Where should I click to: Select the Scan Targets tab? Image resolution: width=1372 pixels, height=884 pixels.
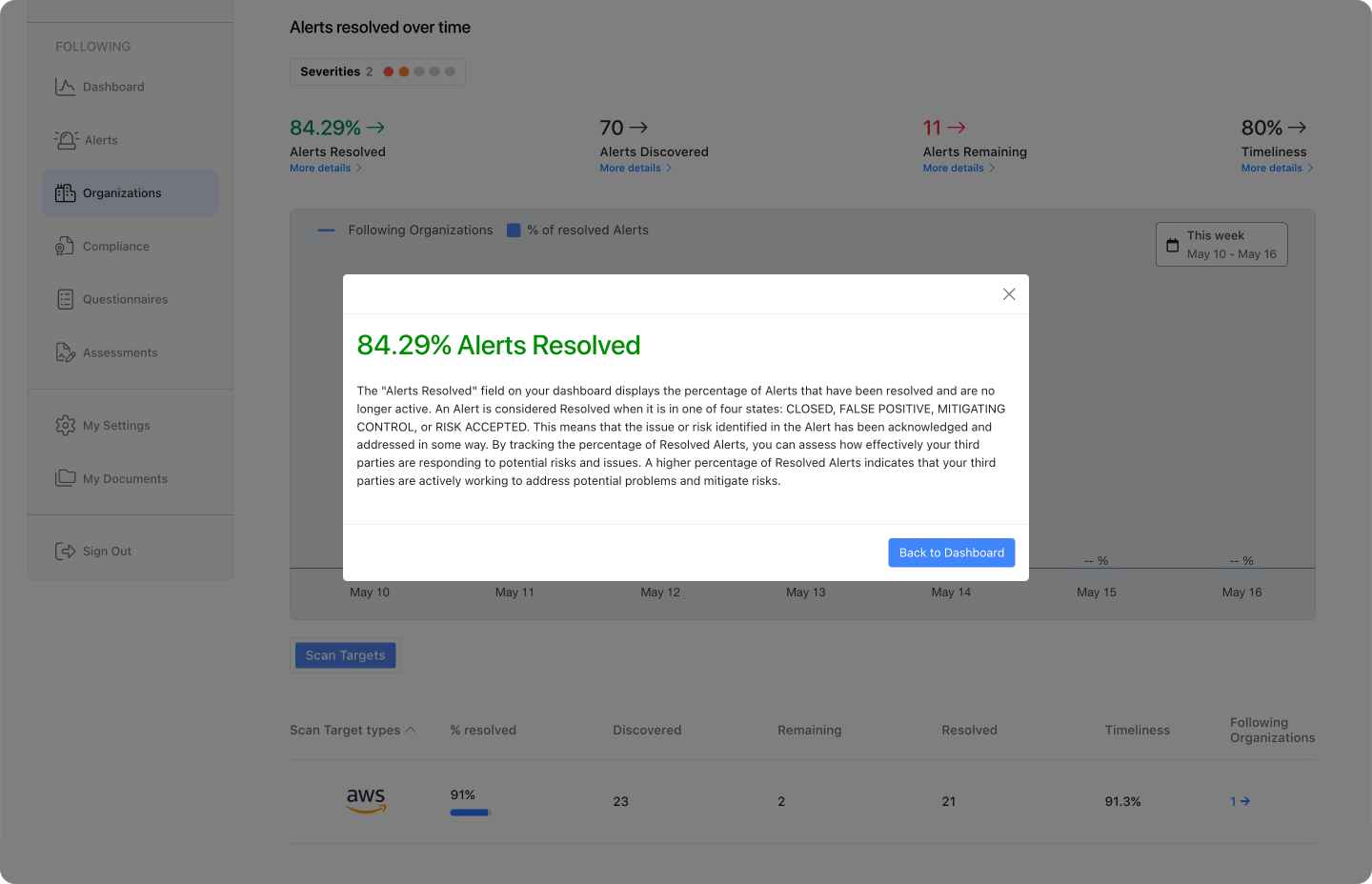click(345, 655)
